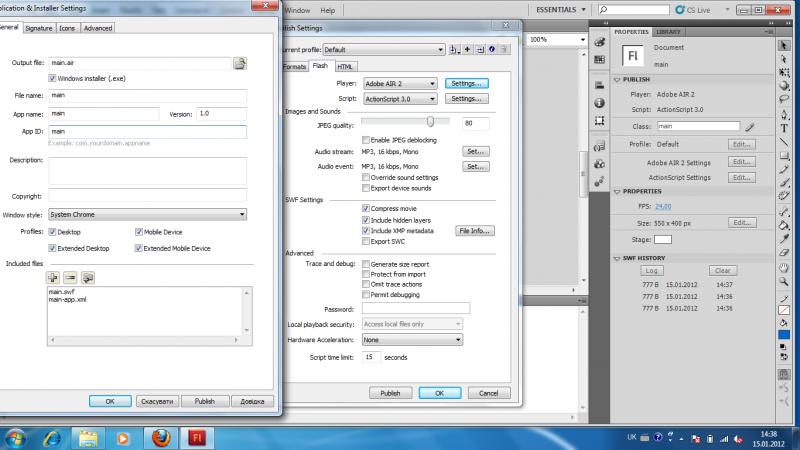Switch to the Signature tab
The width and height of the screenshot is (800, 450).
coord(39,28)
